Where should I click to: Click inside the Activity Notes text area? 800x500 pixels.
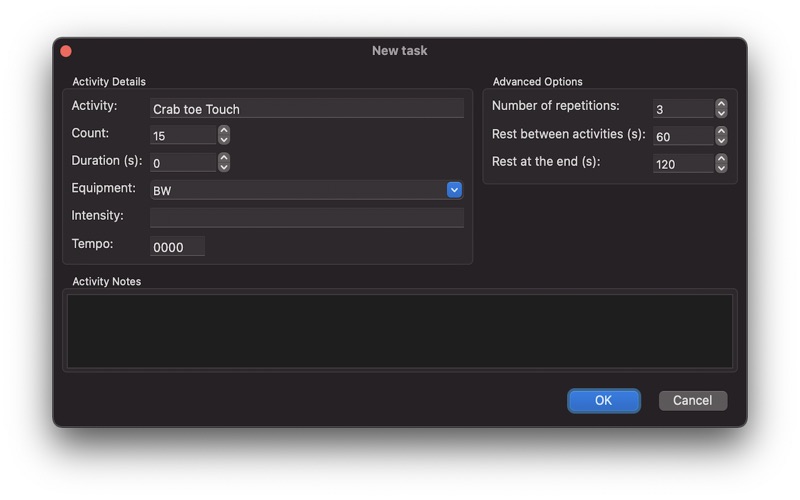pyautogui.click(x=400, y=331)
